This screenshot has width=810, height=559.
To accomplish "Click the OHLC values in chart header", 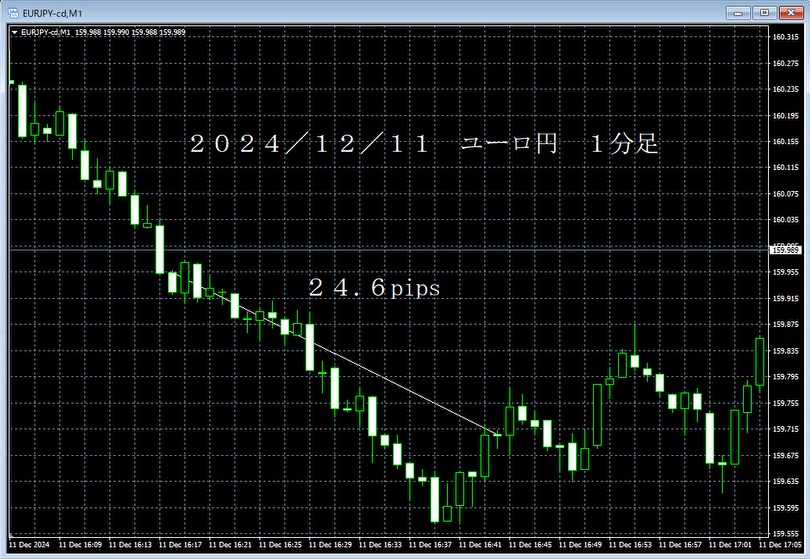I will point(130,32).
